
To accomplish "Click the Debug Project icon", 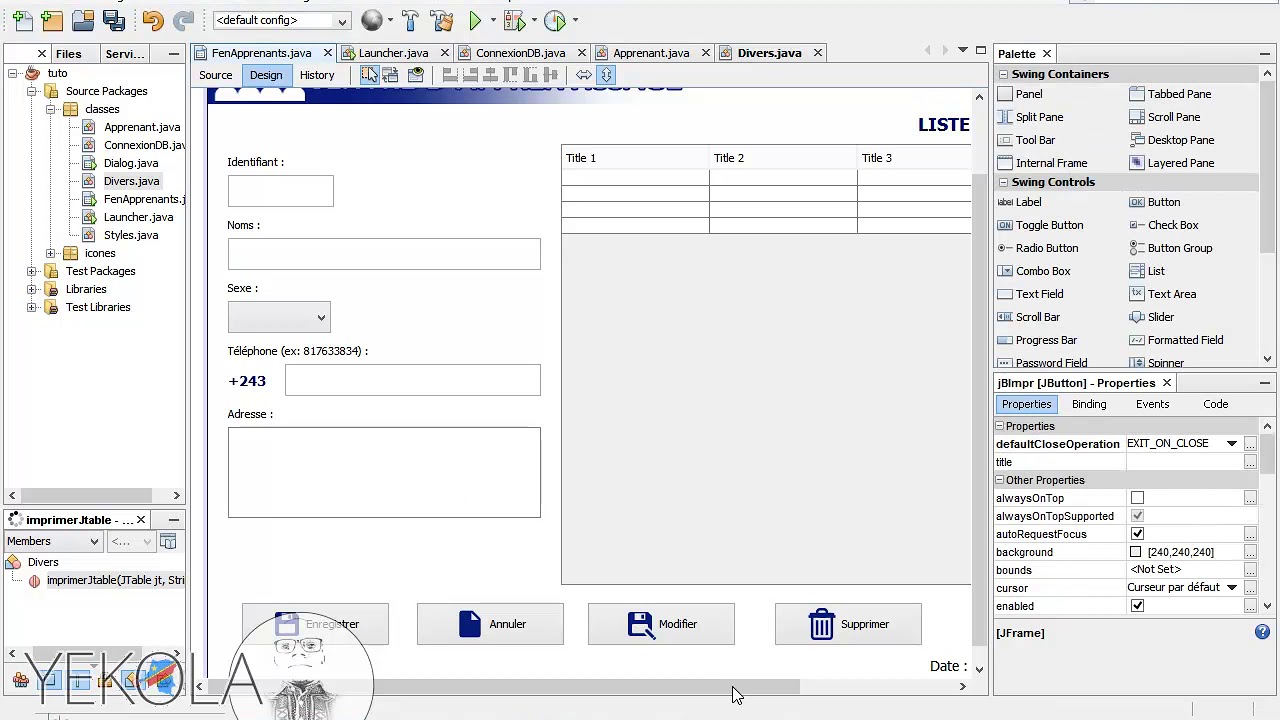I will pos(514,20).
